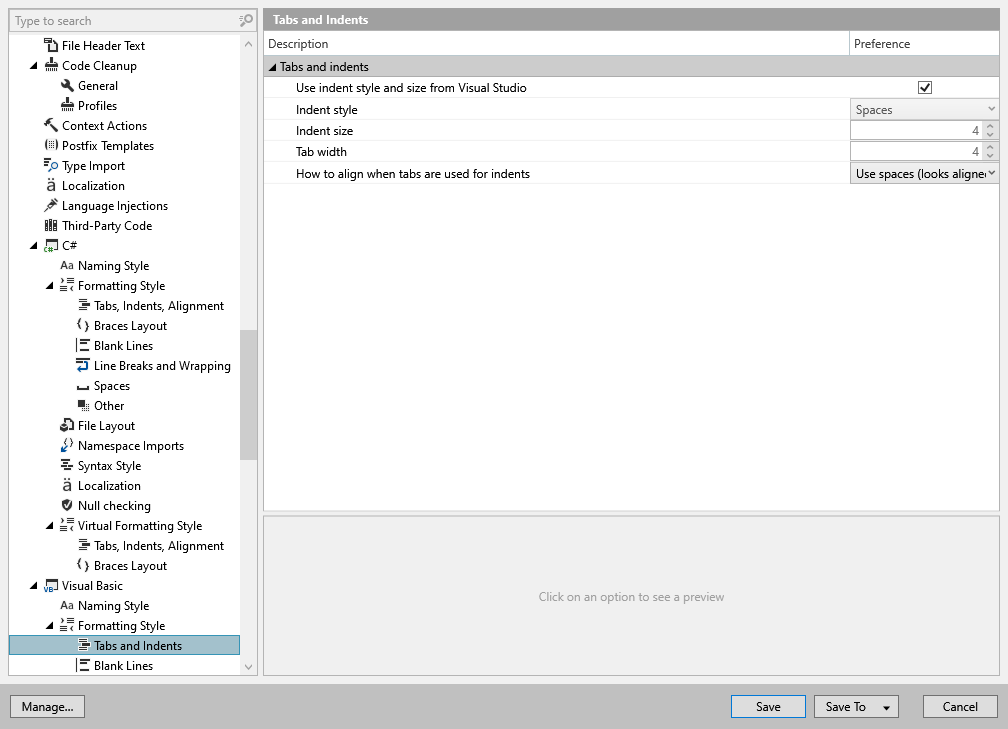1008x729 pixels.
Task: Open the tab alignment options dropdown
Action: (x=923, y=173)
